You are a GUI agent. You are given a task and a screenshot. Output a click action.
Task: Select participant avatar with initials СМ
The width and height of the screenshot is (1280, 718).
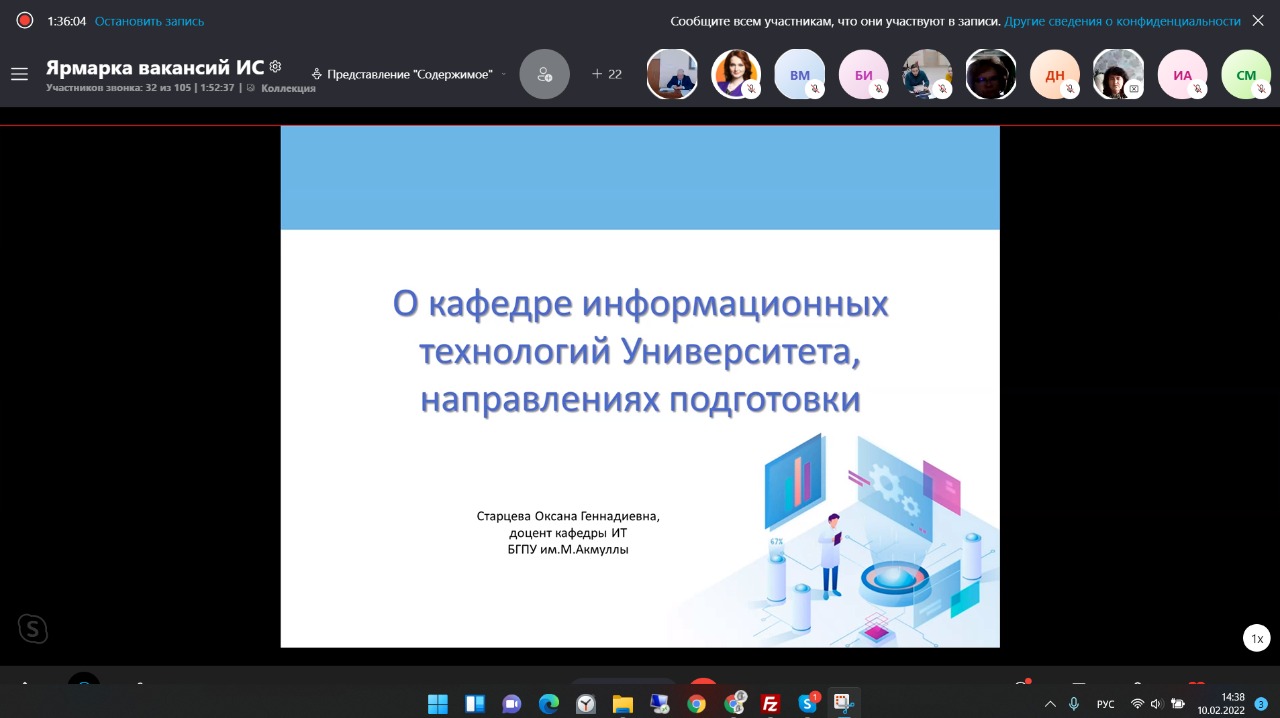point(1246,75)
